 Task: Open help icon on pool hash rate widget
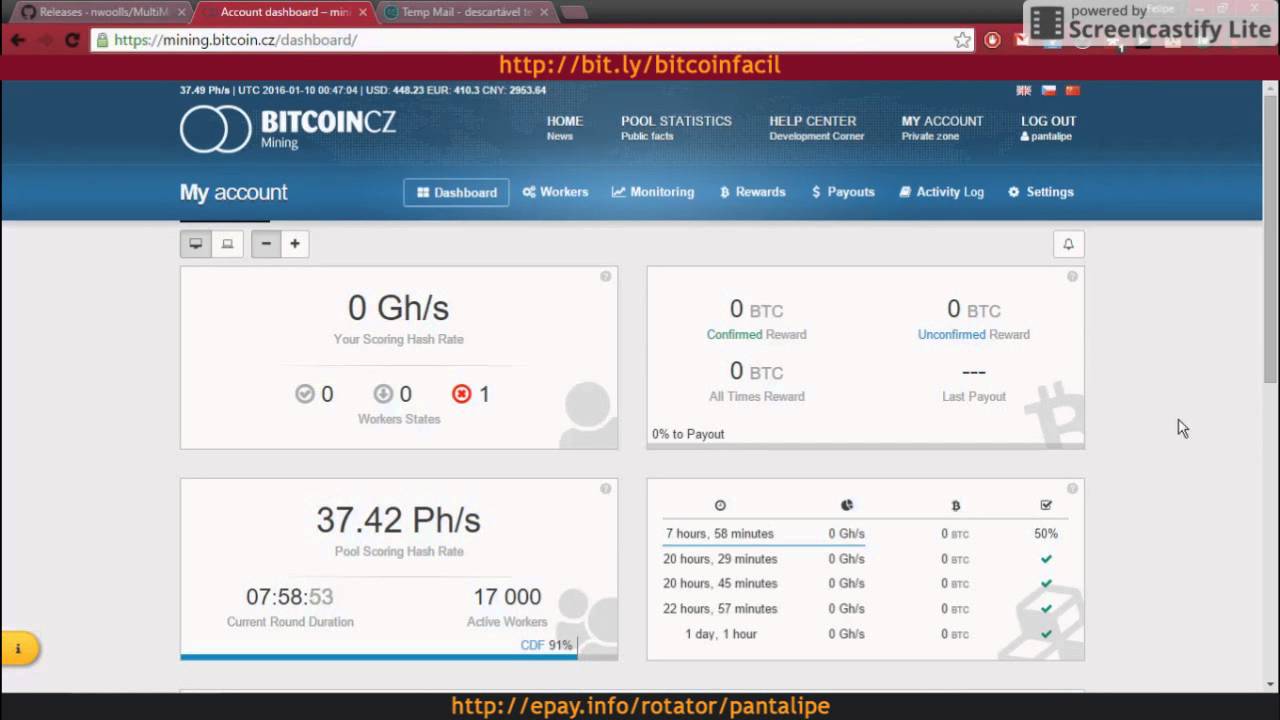pos(605,489)
